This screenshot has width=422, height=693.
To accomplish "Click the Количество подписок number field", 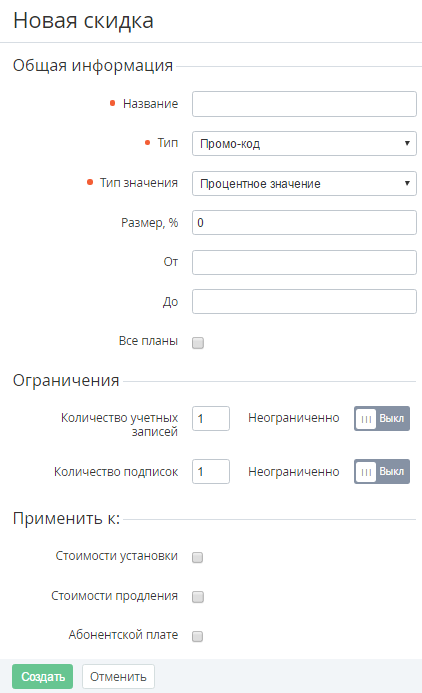I will tap(211, 471).
